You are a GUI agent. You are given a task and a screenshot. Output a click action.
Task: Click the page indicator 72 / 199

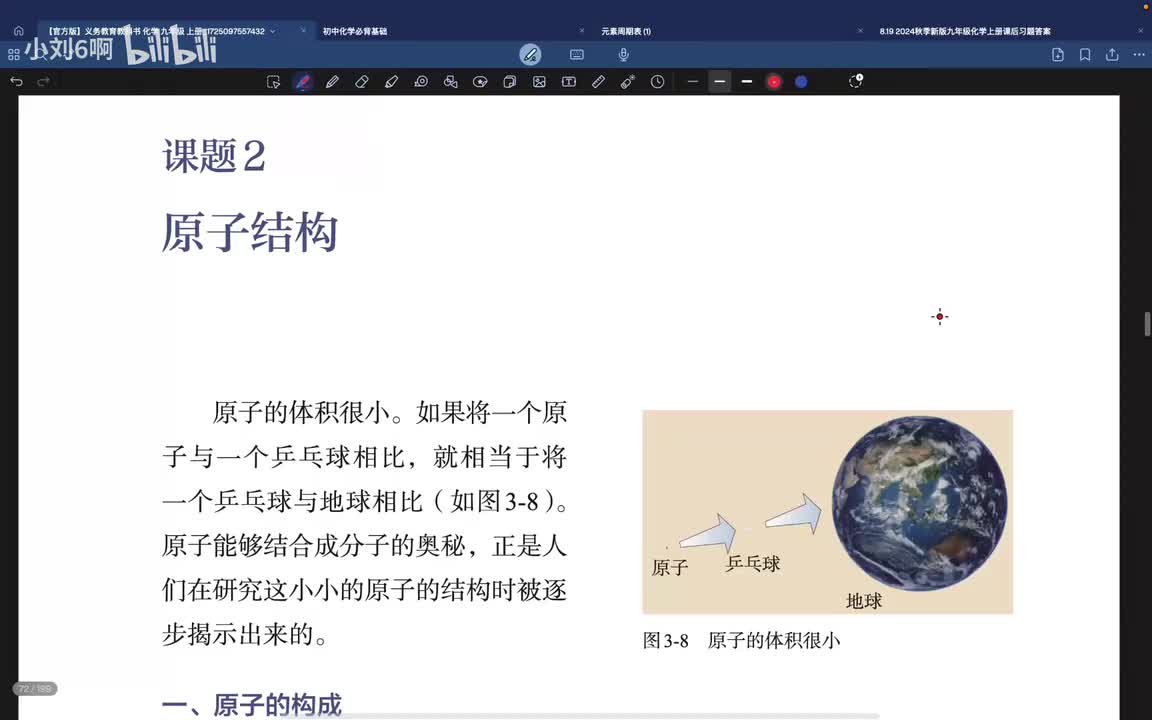(35, 688)
